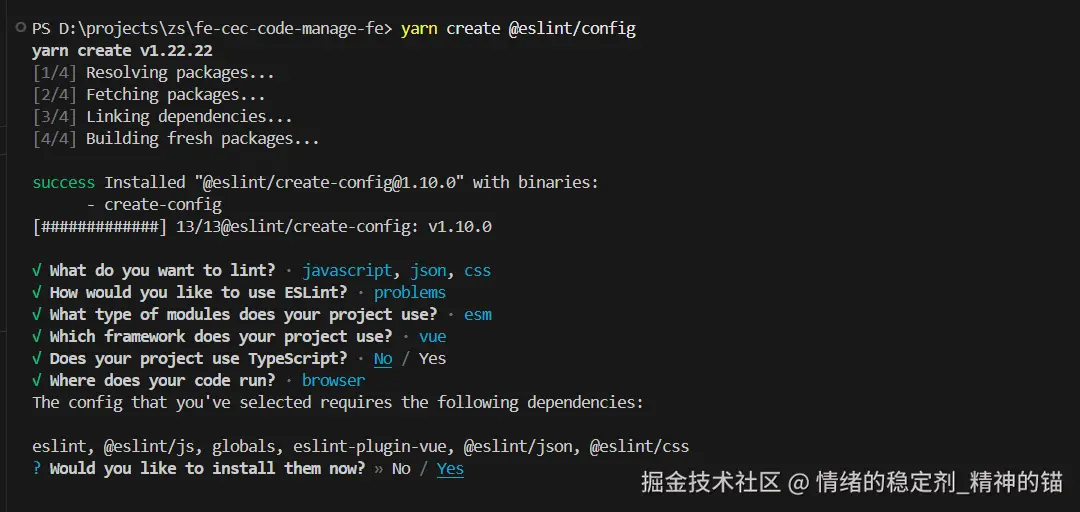This screenshot has height=512, width=1080.
Task: Click the 'yarn create @eslint/config' command text
Action: [518, 28]
